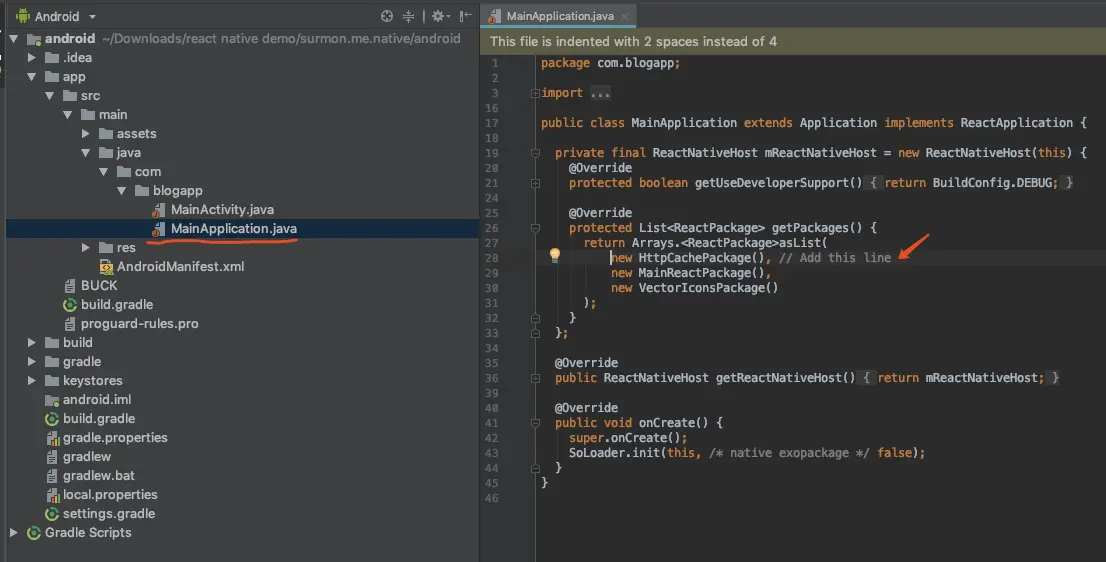Expand the folded import block
This screenshot has height=562, width=1106.
(535, 93)
